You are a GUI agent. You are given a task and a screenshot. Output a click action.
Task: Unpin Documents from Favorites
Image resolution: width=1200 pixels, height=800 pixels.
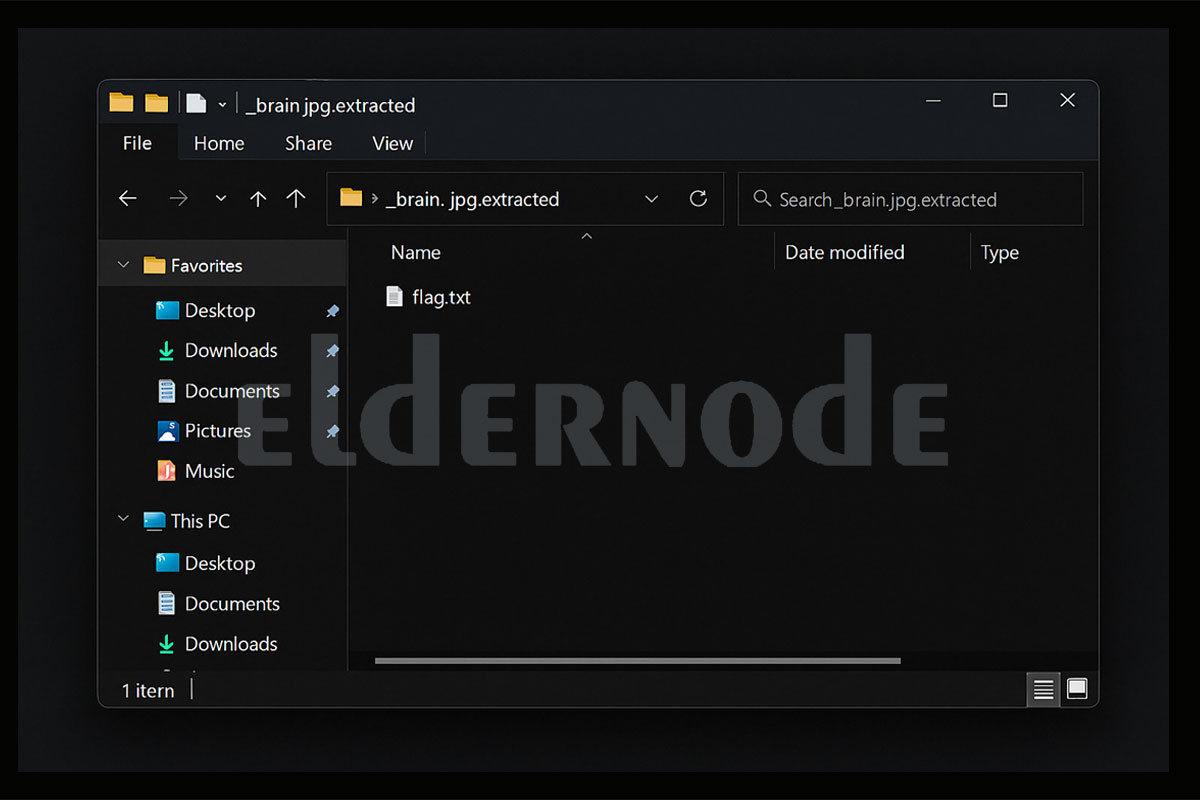330,390
